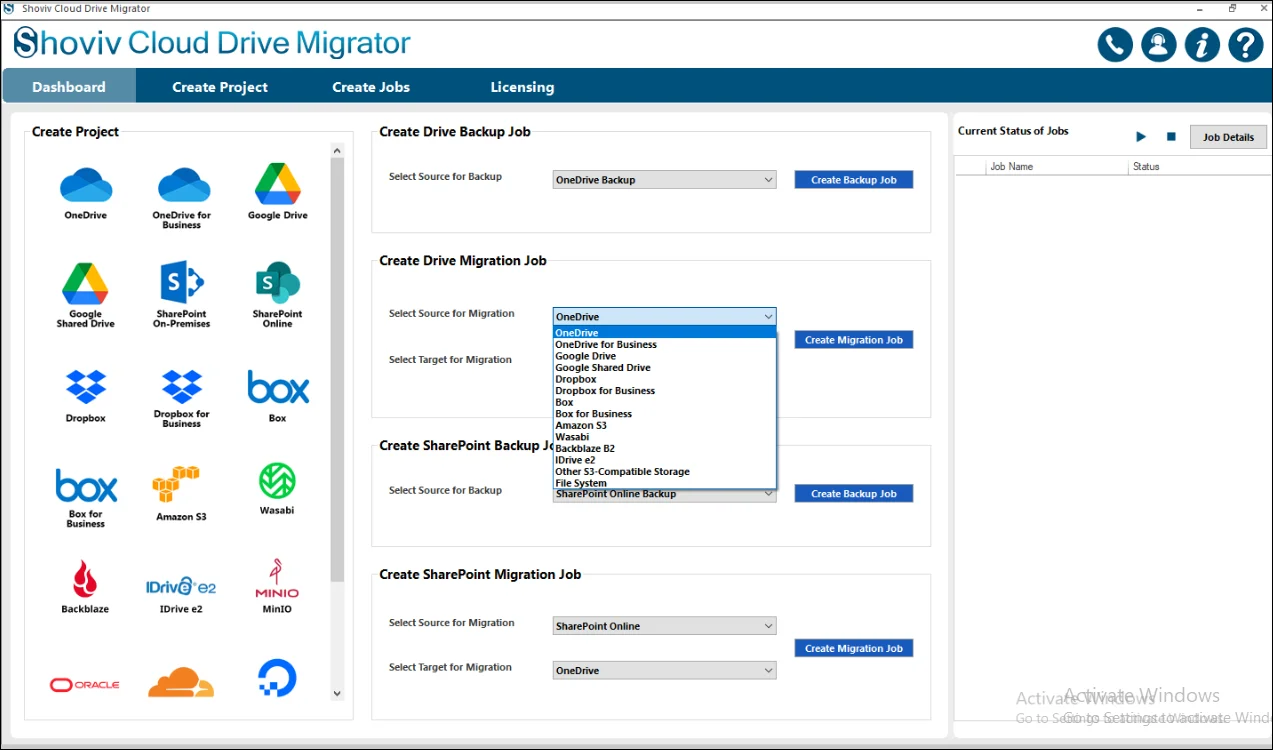Click the MinIO project icon
This screenshot has width=1273, height=750.
(277, 579)
